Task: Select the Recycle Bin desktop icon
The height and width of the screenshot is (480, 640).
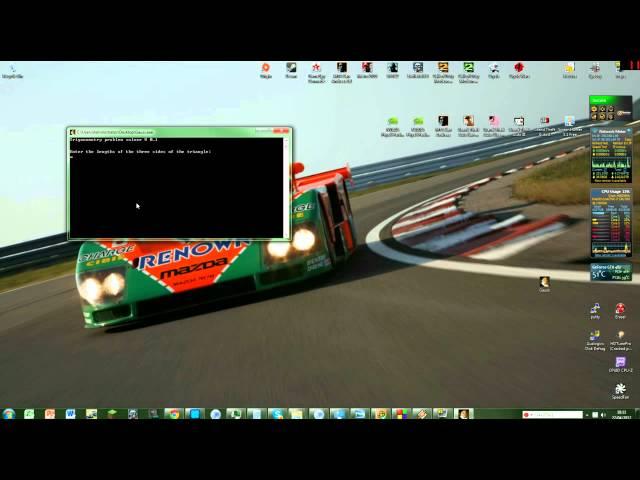Action: [x=12, y=71]
